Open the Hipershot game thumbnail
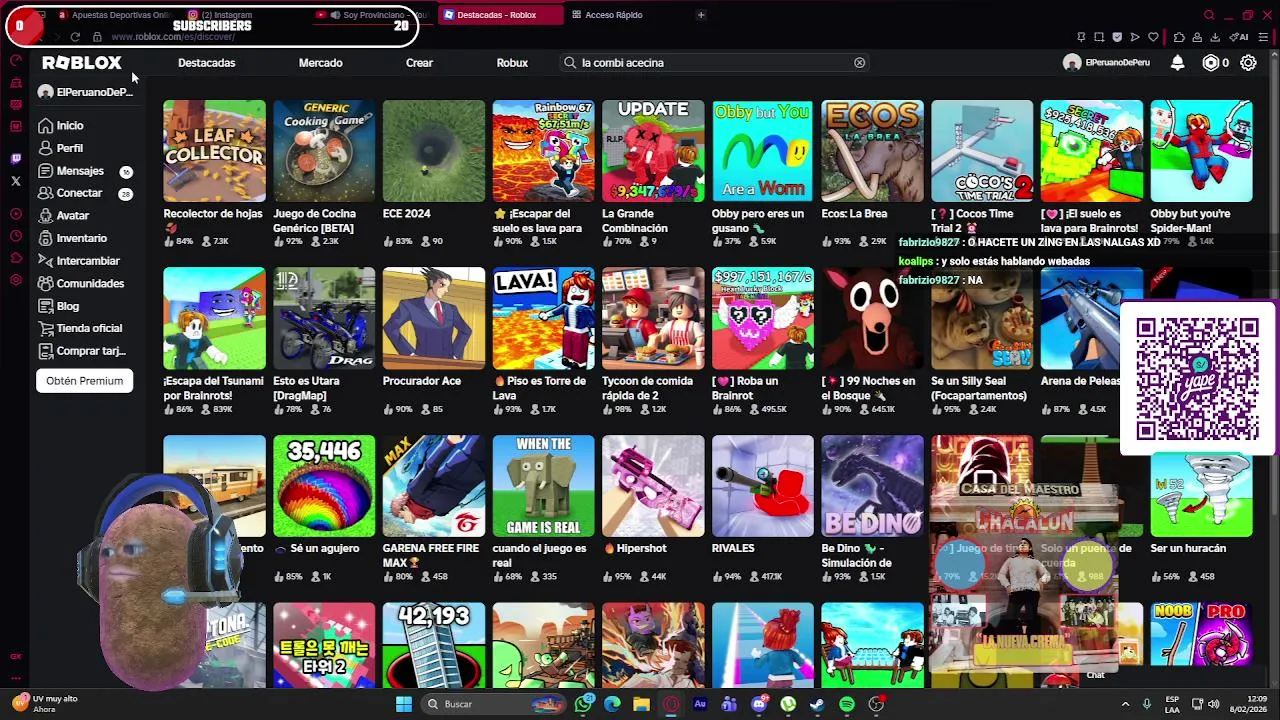Image resolution: width=1280 pixels, height=720 pixels. [x=653, y=486]
